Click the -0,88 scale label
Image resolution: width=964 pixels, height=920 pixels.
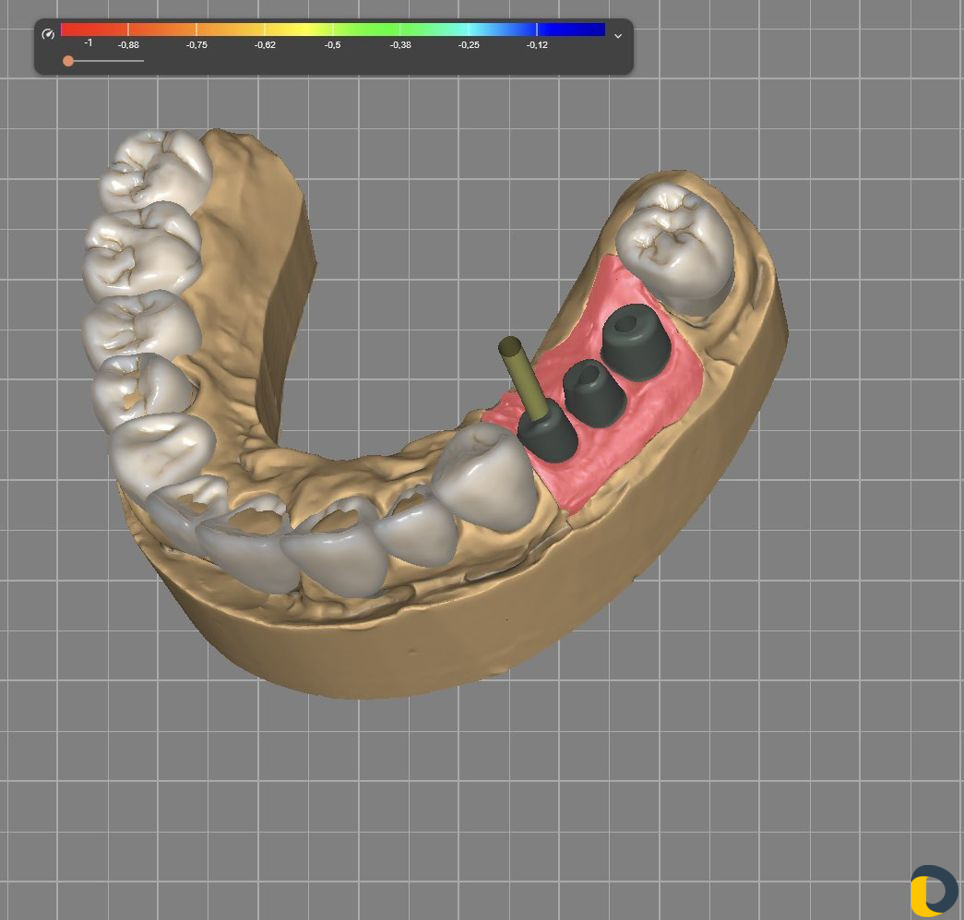tap(128, 45)
